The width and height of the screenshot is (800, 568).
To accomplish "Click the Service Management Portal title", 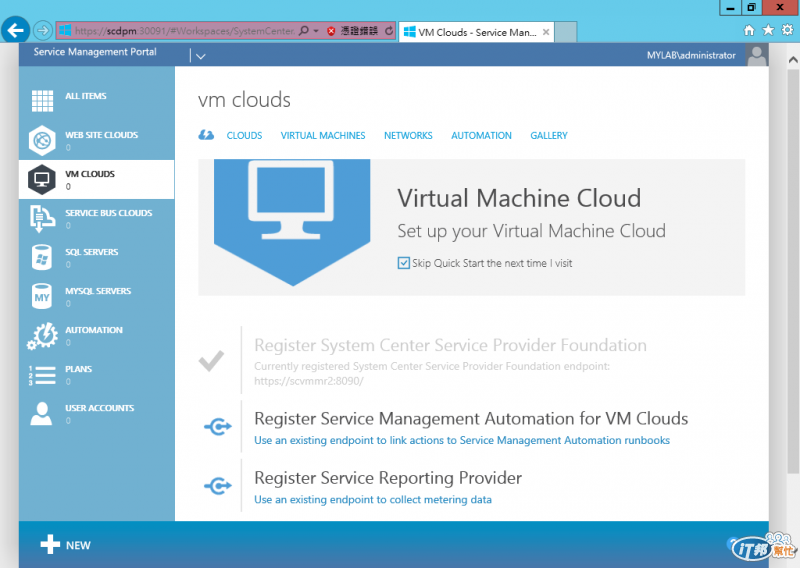I will (x=95, y=52).
